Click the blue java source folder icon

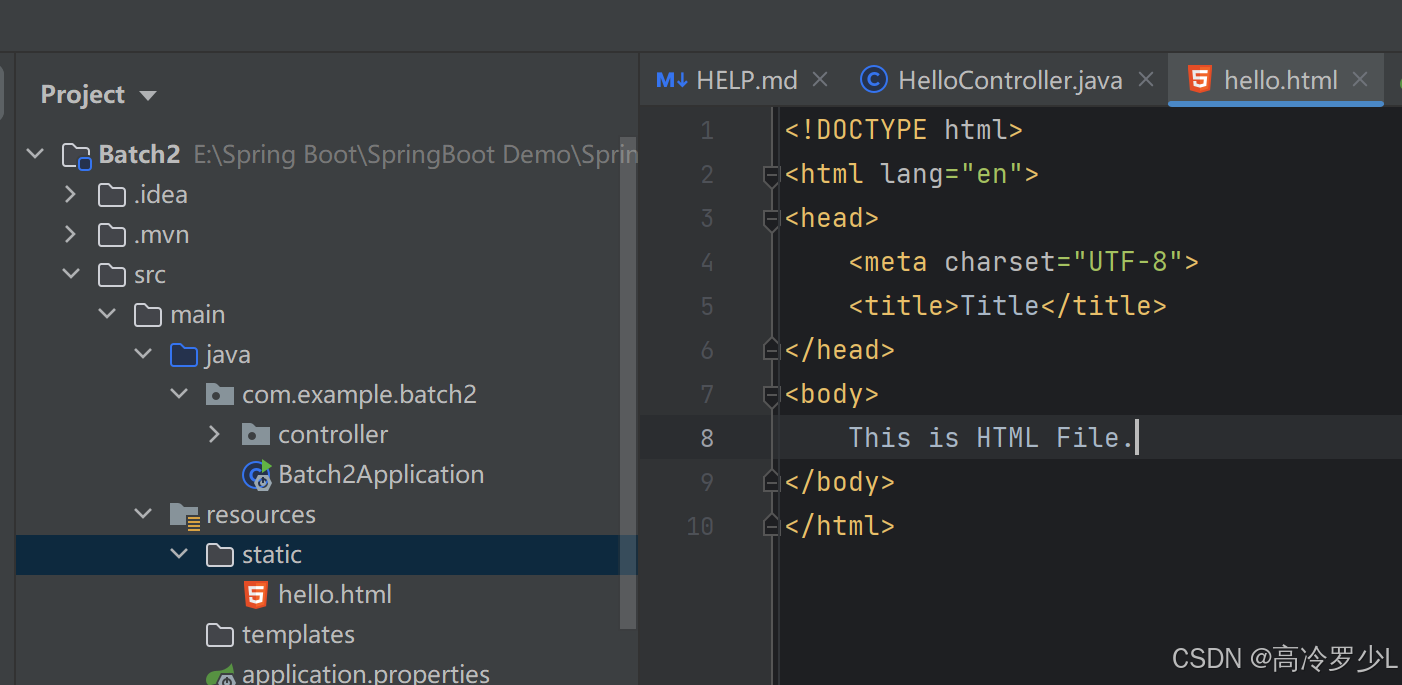(184, 354)
